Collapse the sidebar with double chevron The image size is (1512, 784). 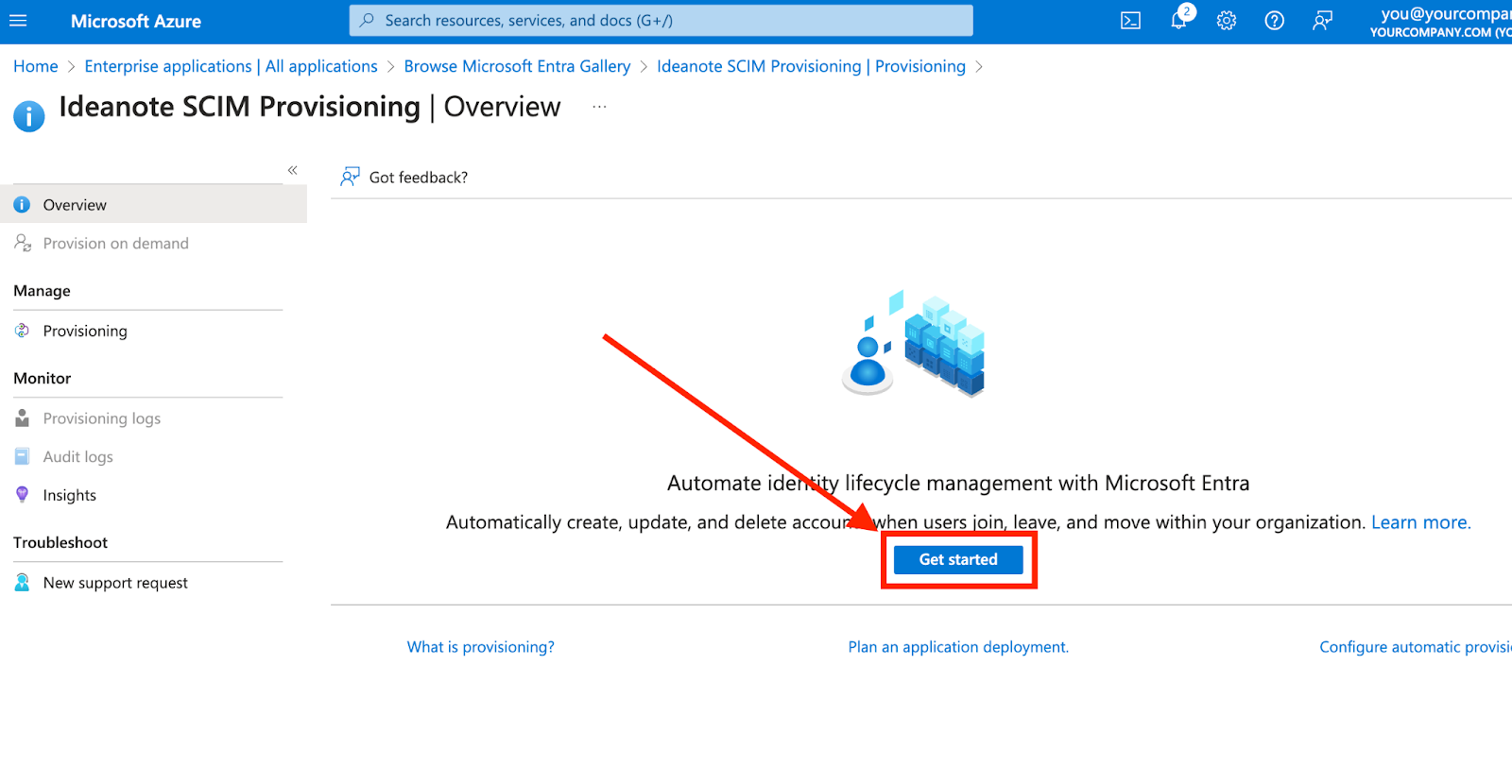coord(293,170)
